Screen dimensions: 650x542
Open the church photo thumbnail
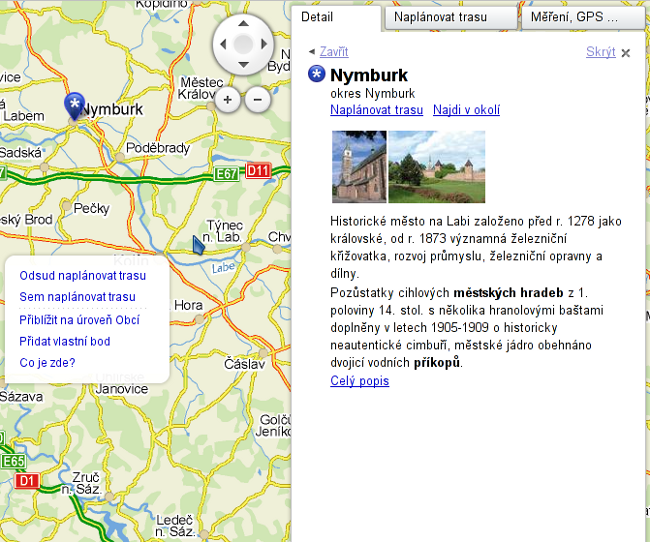pos(358,167)
